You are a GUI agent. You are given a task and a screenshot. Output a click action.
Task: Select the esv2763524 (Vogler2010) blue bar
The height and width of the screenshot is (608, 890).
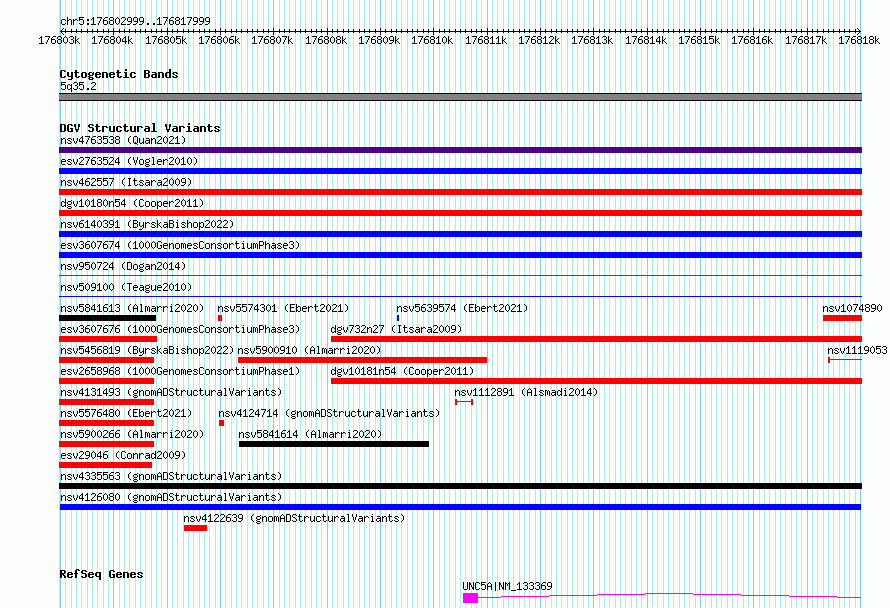point(460,171)
